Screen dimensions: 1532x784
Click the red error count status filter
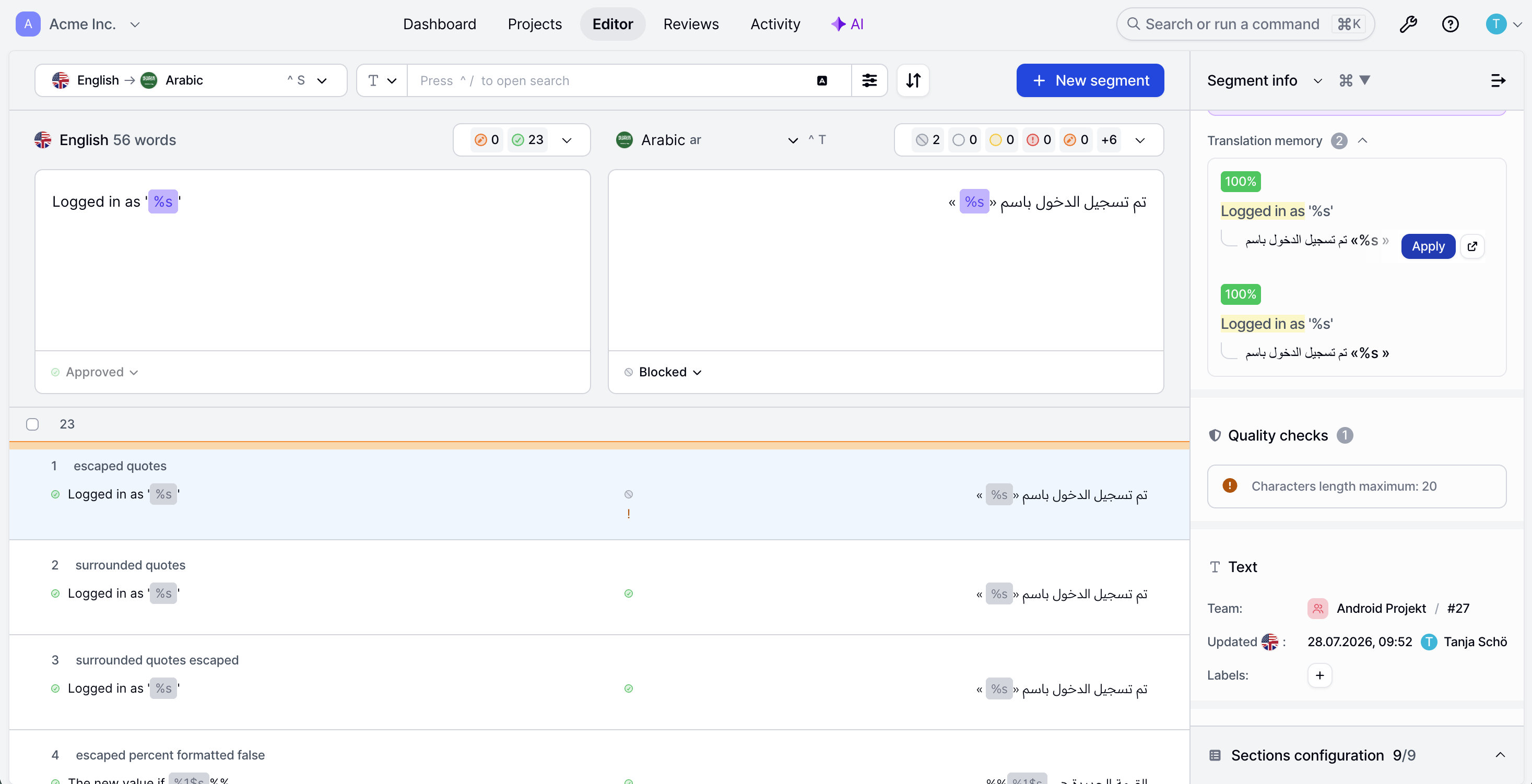(1039, 140)
